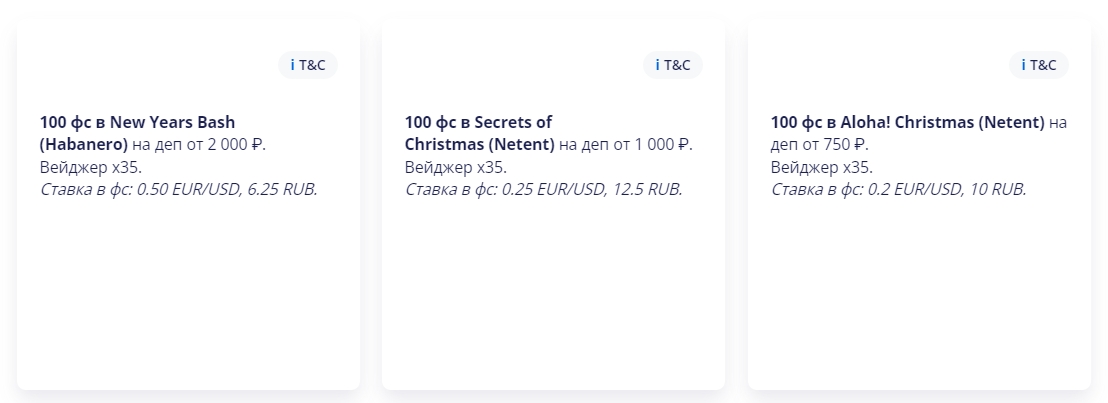This screenshot has height=403, width=1108.
Task: Open T&C for the Secrets of Christmas offer
Action: (x=673, y=65)
